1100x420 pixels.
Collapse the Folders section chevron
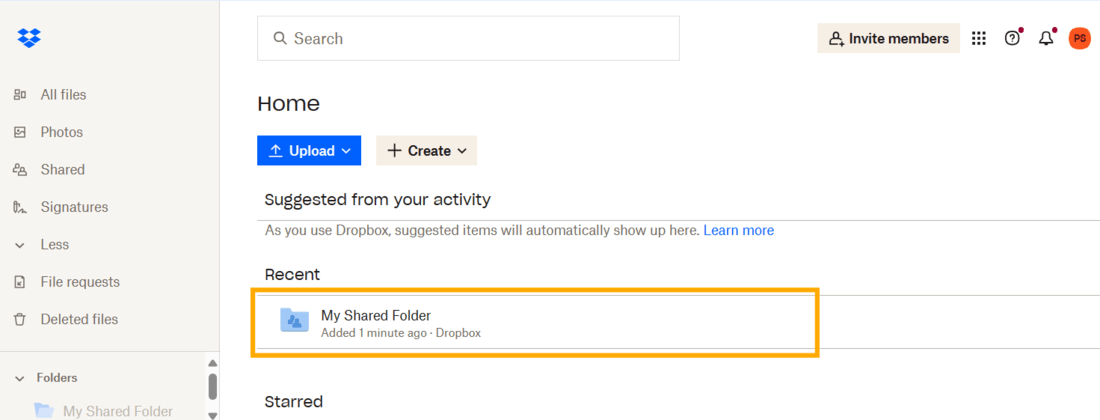(x=19, y=378)
